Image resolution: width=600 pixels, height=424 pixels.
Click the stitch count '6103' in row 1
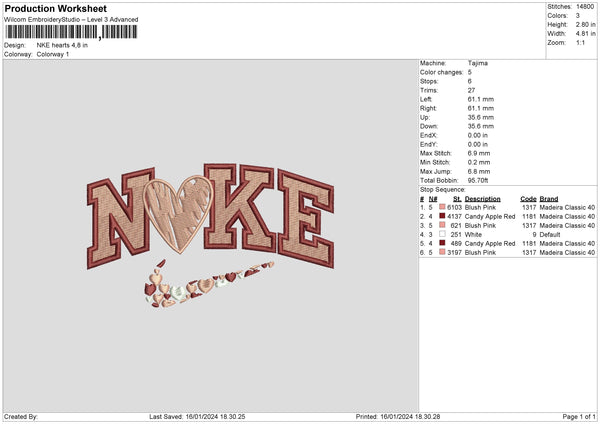point(455,207)
